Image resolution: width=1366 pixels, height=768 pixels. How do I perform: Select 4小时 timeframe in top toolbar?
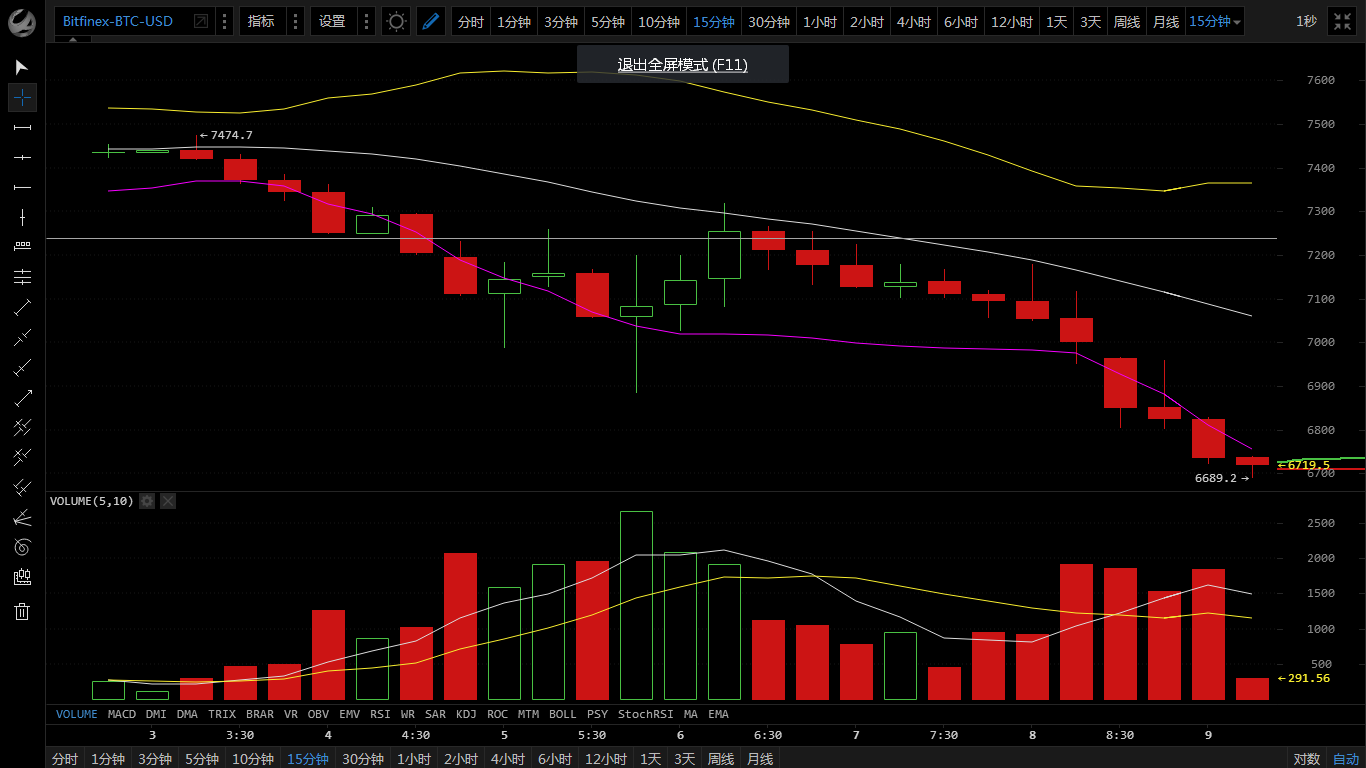(x=914, y=21)
